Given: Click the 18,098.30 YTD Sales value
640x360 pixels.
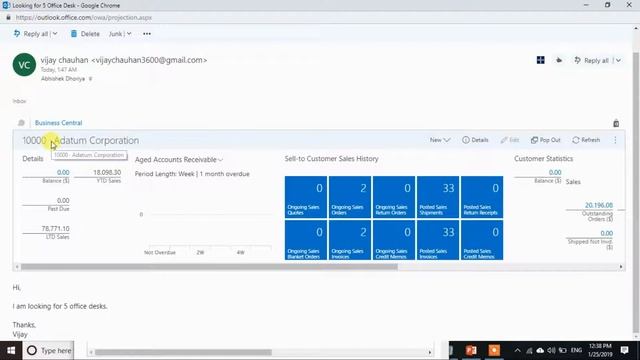Looking at the screenshot, I should click(107, 172).
